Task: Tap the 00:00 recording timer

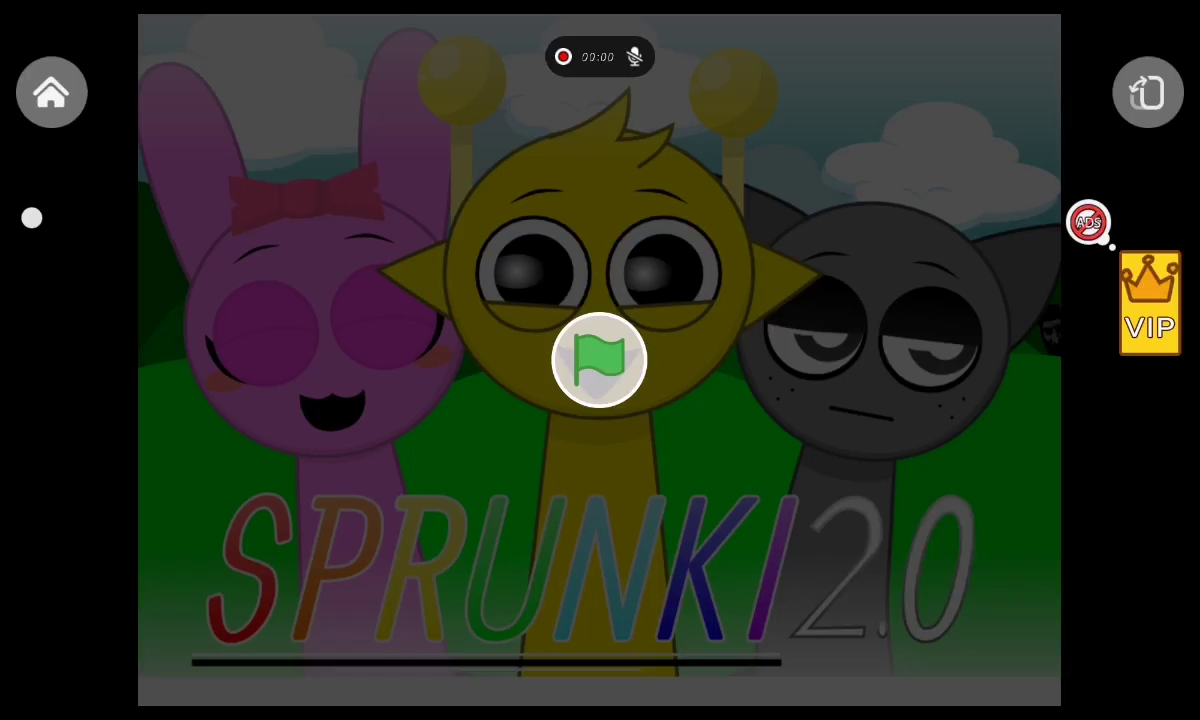Action: 598,57
